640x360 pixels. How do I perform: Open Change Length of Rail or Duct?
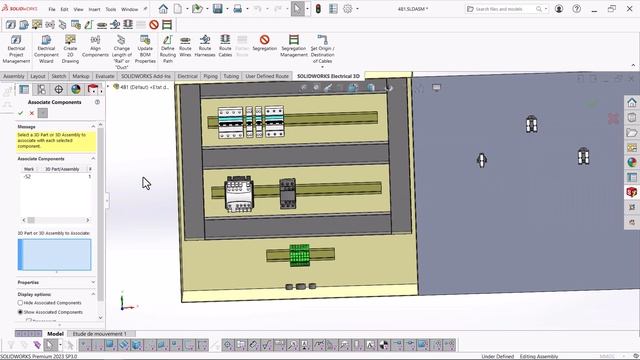pos(122,52)
